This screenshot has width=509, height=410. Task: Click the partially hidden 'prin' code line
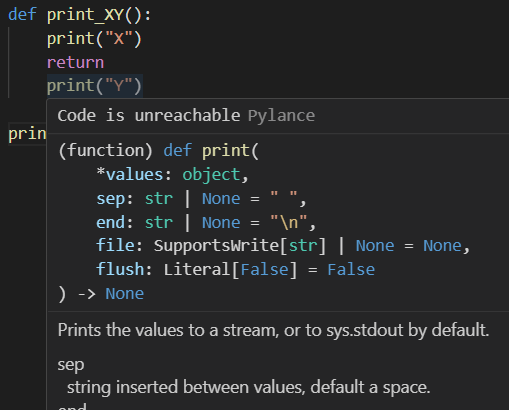[x=27, y=134]
